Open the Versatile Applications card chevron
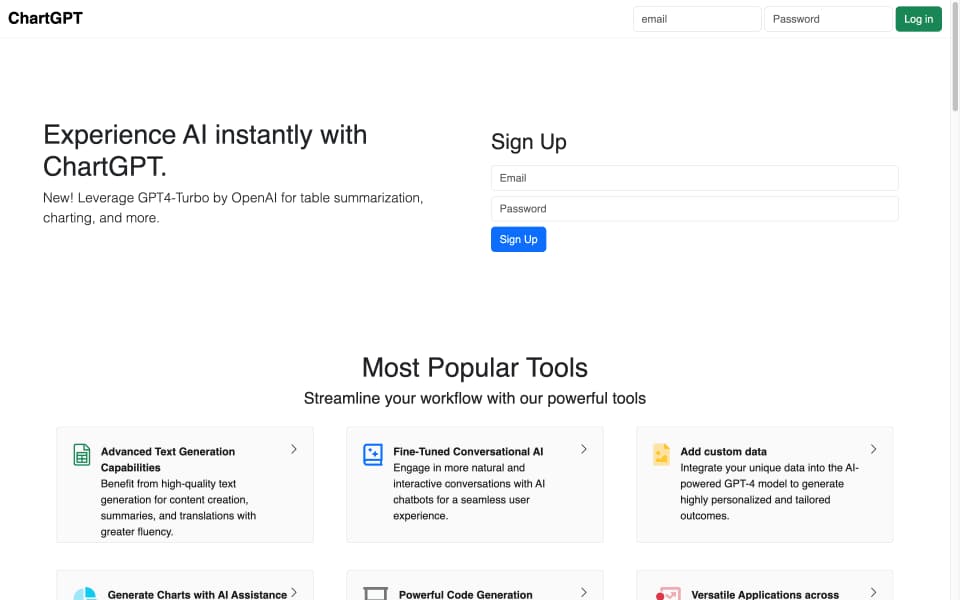Image resolution: width=960 pixels, height=600 pixels. click(x=874, y=592)
